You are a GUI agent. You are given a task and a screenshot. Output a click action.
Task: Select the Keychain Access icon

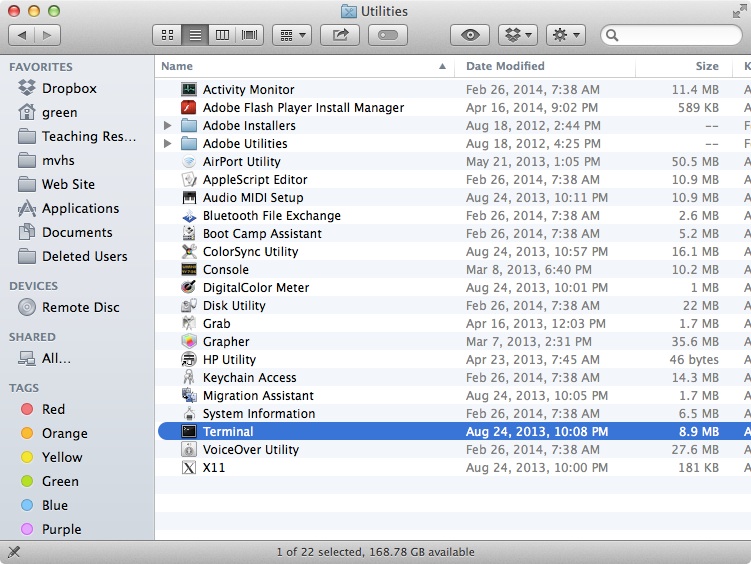point(189,378)
